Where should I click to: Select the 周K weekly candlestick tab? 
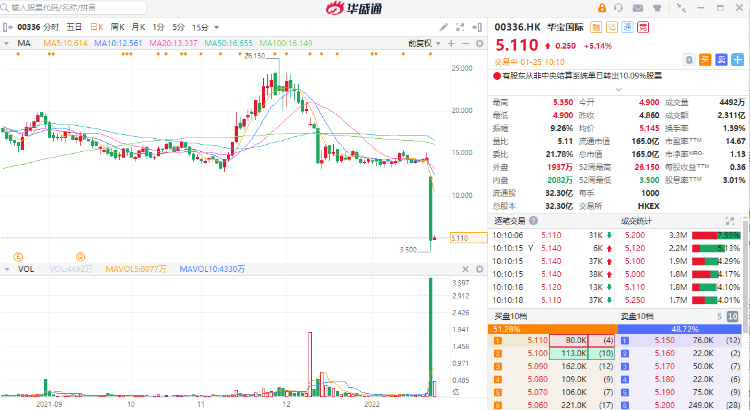click(118, 27)
